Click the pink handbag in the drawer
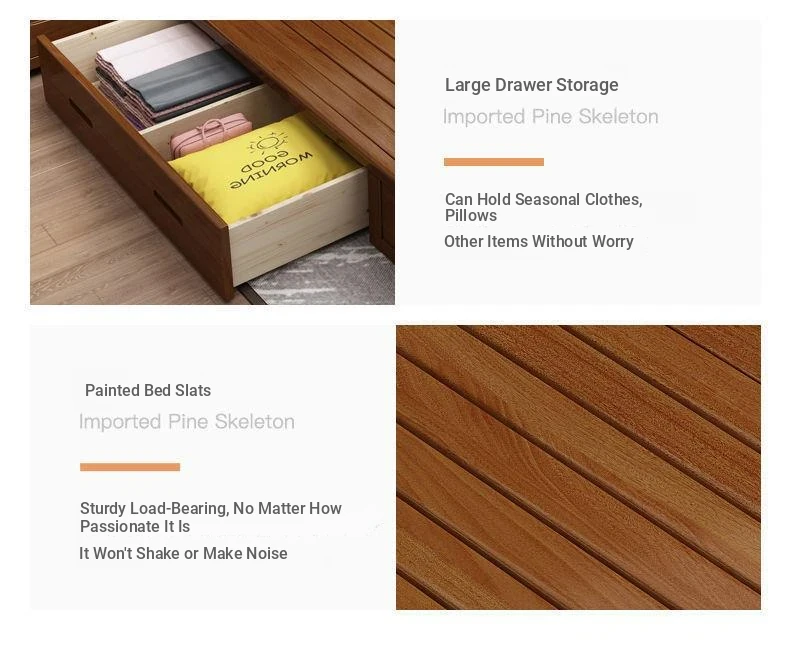Image resolution: width=790 pixels, height=651 pixels. pos(211,134)
